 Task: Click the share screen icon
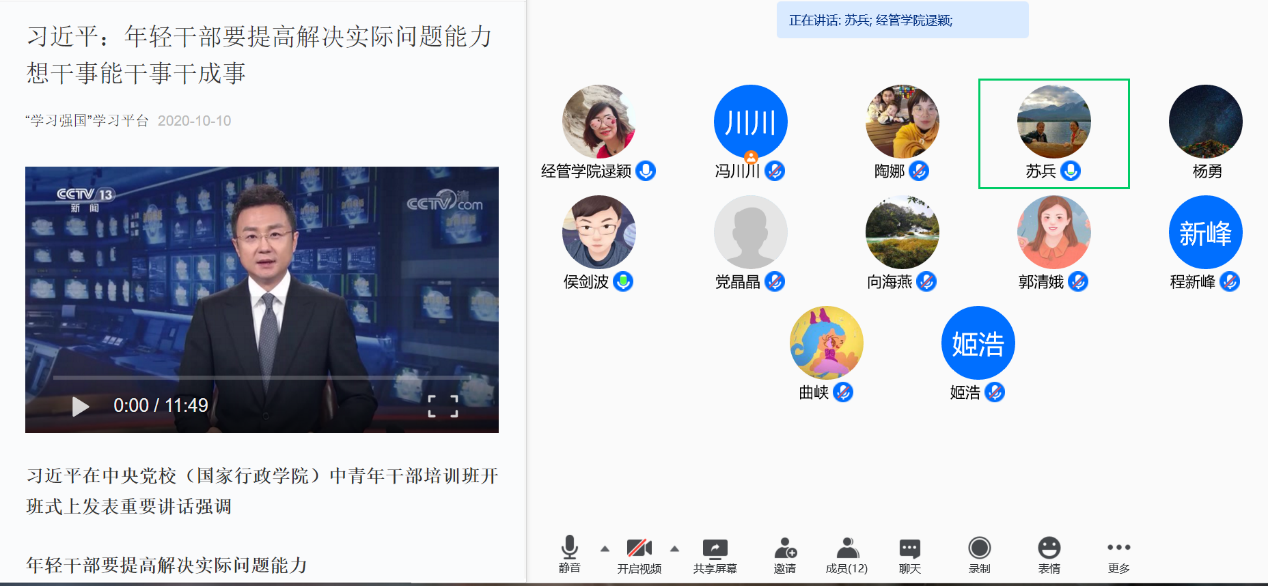(715, 548)
